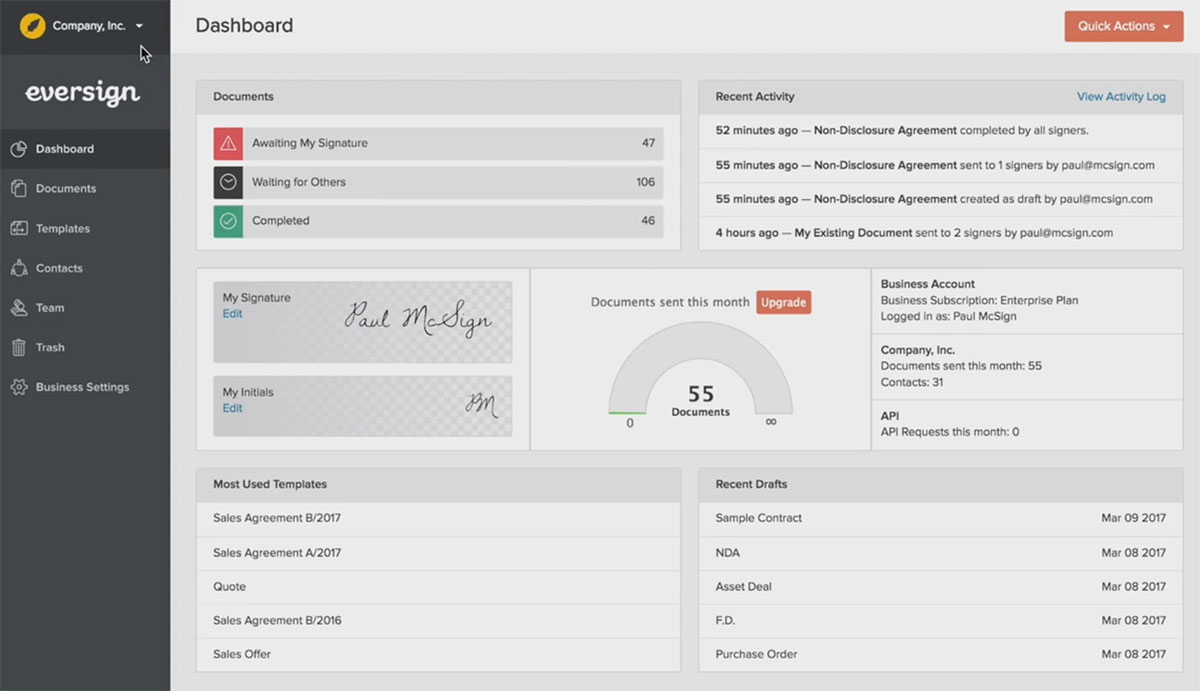Open the Purchase Order draft
The width and height of the screenshot is (1200, 691).
coord(940,654)
